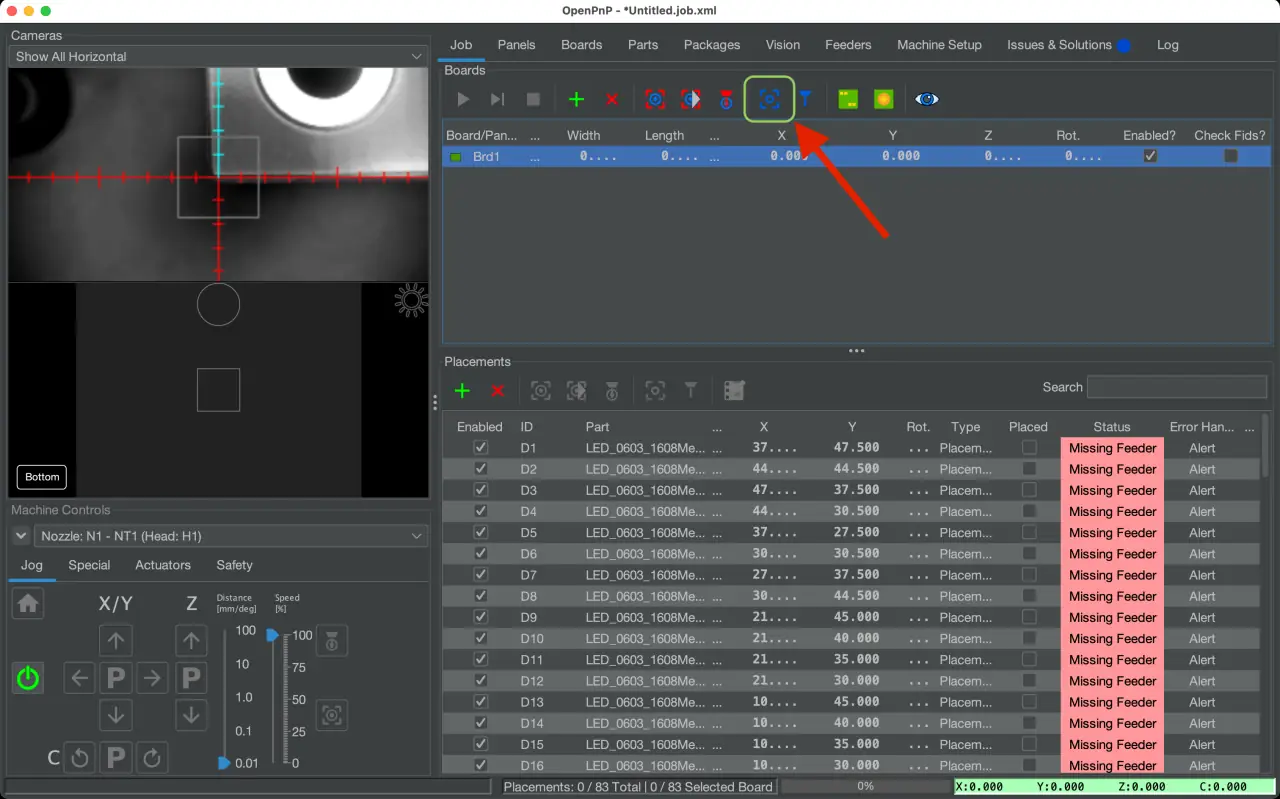Collapse Machine Controls with the chevron
The height and width of the screenshot is (799, 1280).
[21, 537]
